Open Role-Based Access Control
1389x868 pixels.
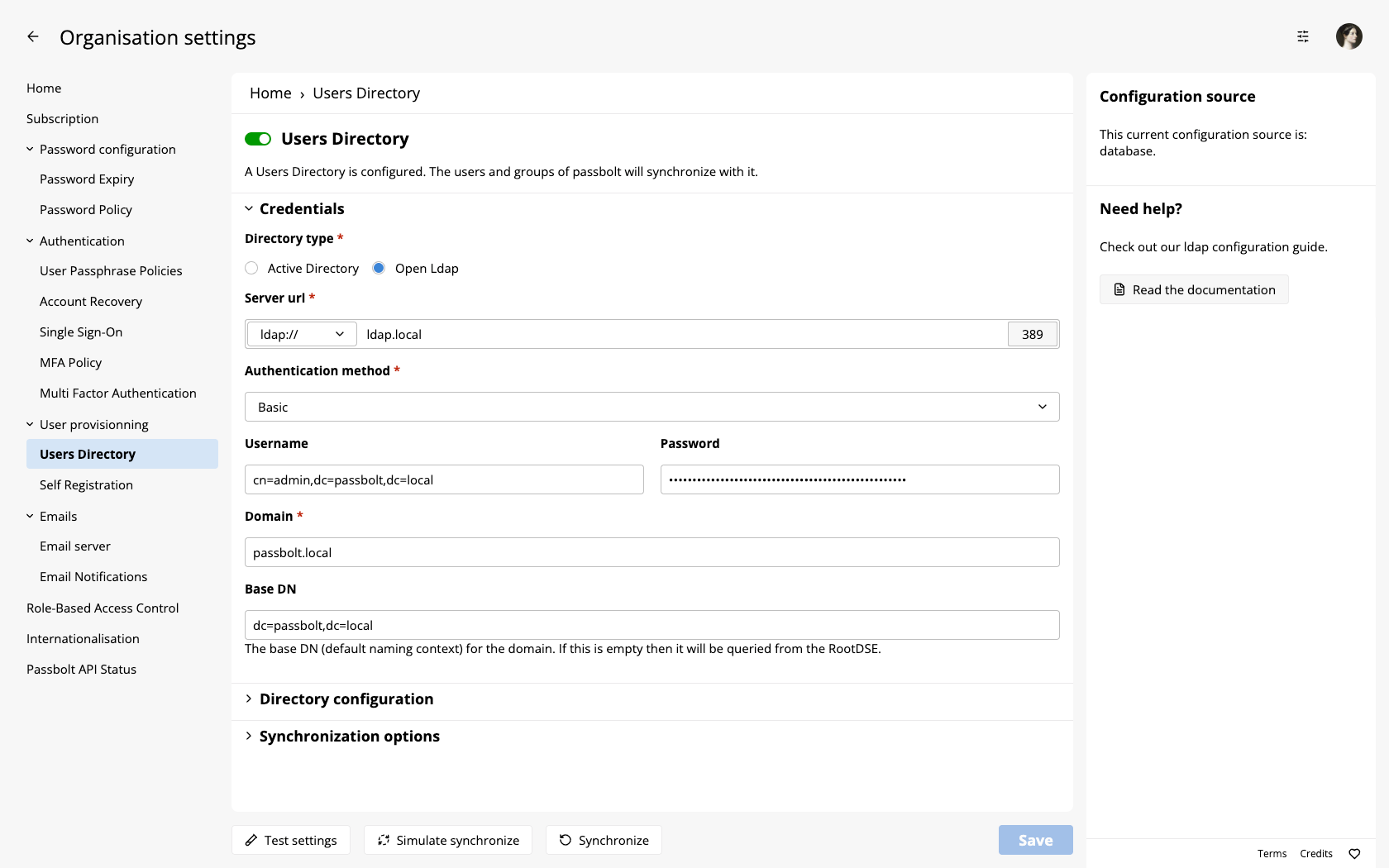tap(103, 608)
